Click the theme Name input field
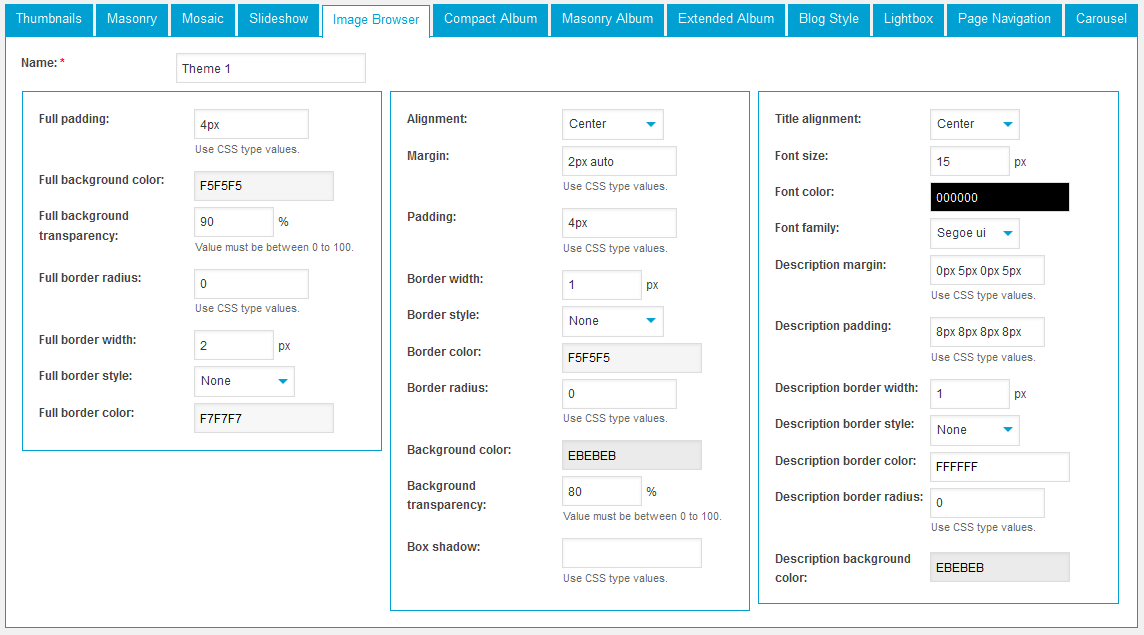1144x635 pixels. point(270,68)
